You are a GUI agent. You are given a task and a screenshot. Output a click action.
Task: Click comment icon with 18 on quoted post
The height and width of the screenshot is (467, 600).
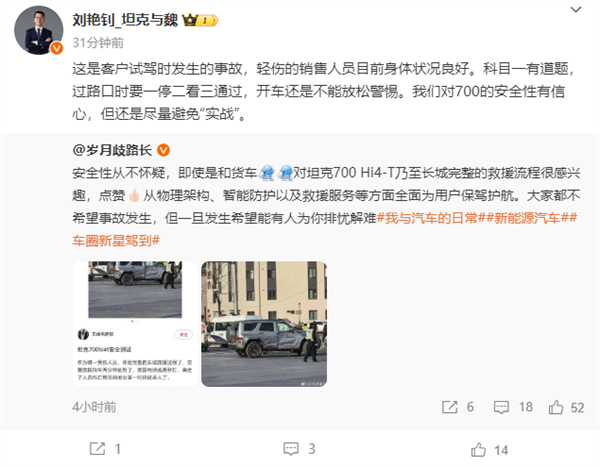pyautogui.click(x=513, y=407)
